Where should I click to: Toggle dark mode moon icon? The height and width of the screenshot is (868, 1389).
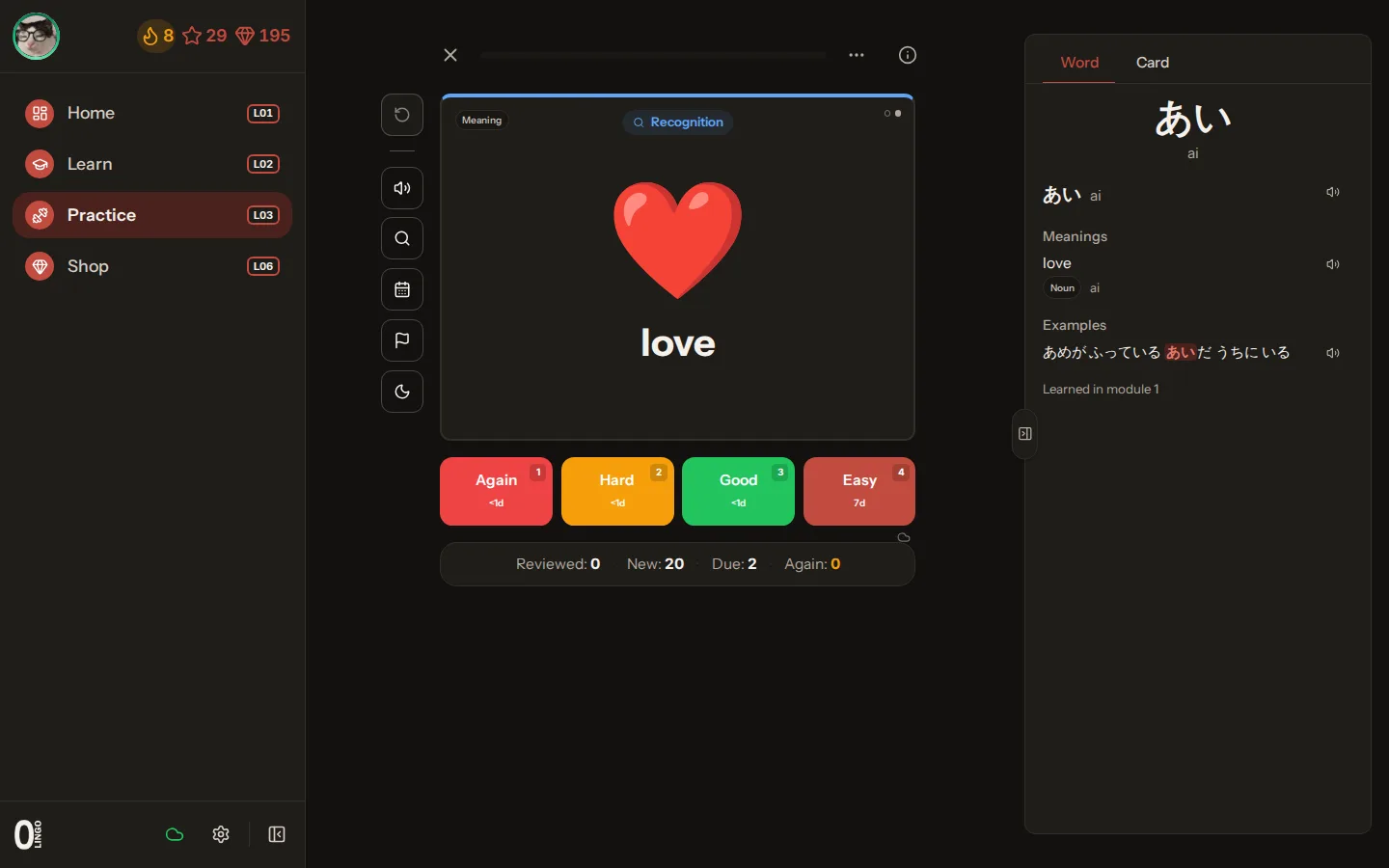(402, 392)
